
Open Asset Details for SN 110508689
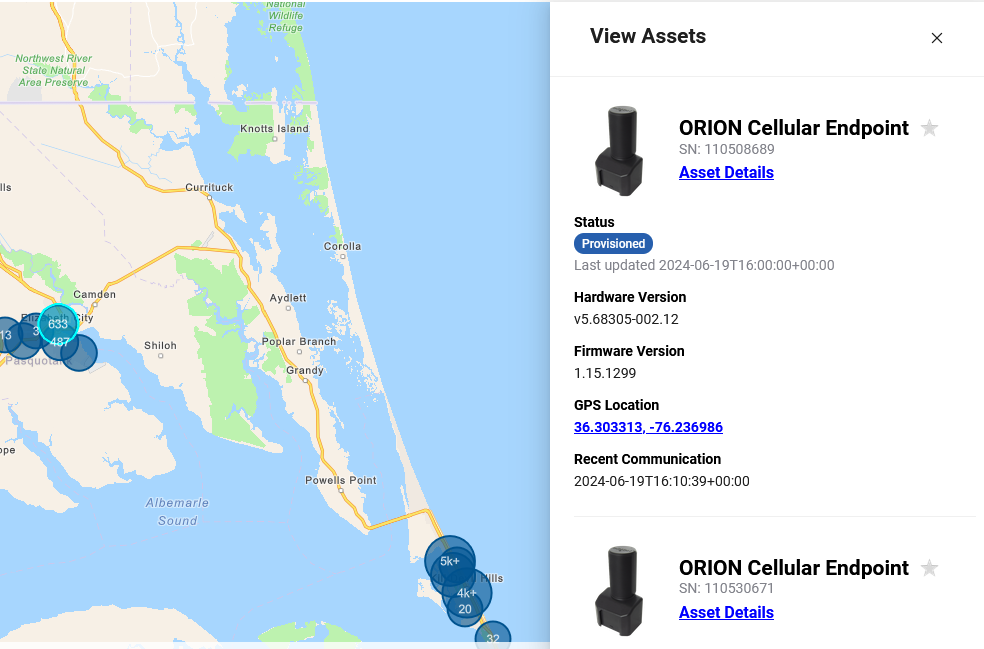coord(726,172)
